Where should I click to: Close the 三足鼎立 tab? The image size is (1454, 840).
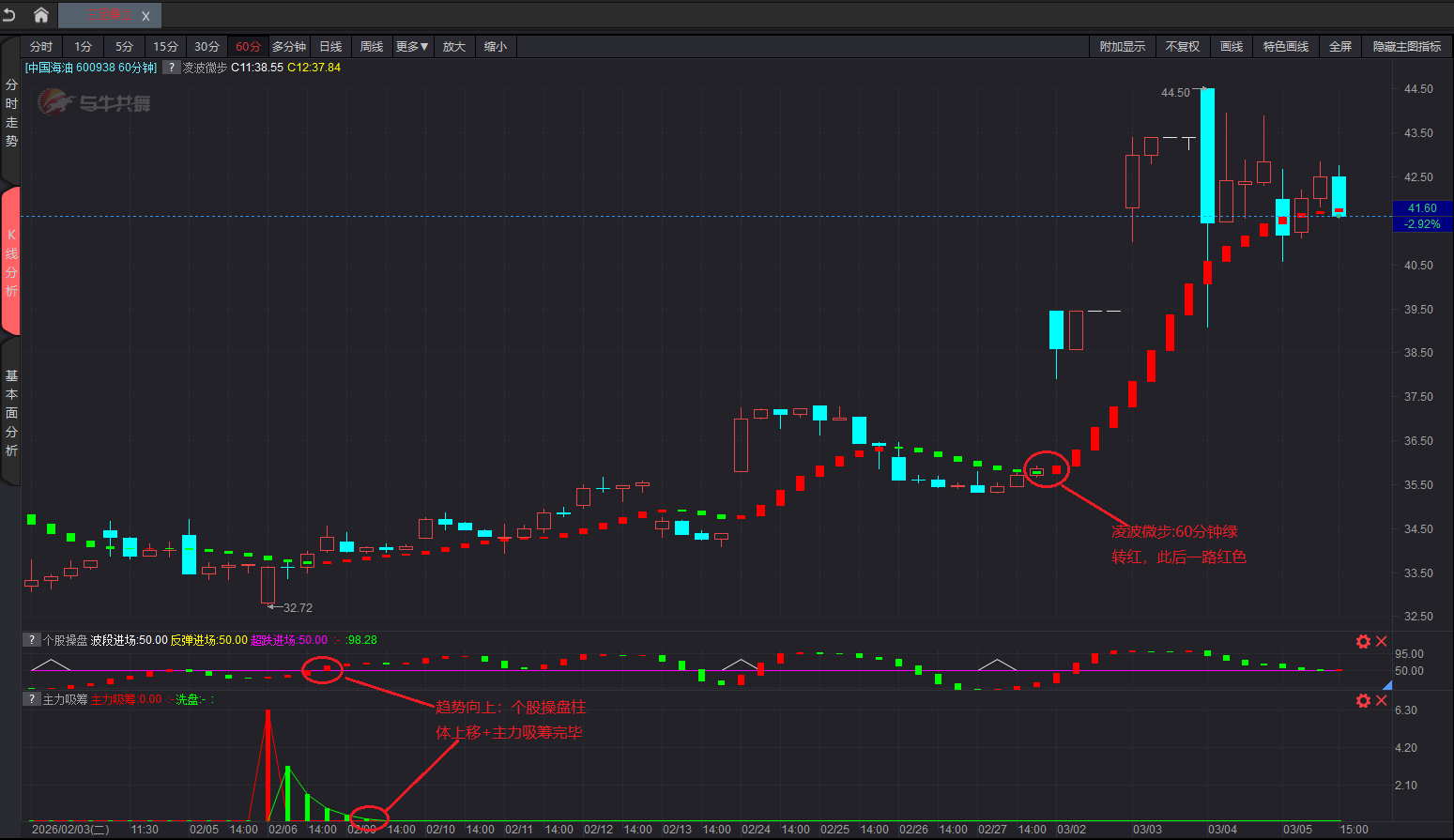(145, 16)
